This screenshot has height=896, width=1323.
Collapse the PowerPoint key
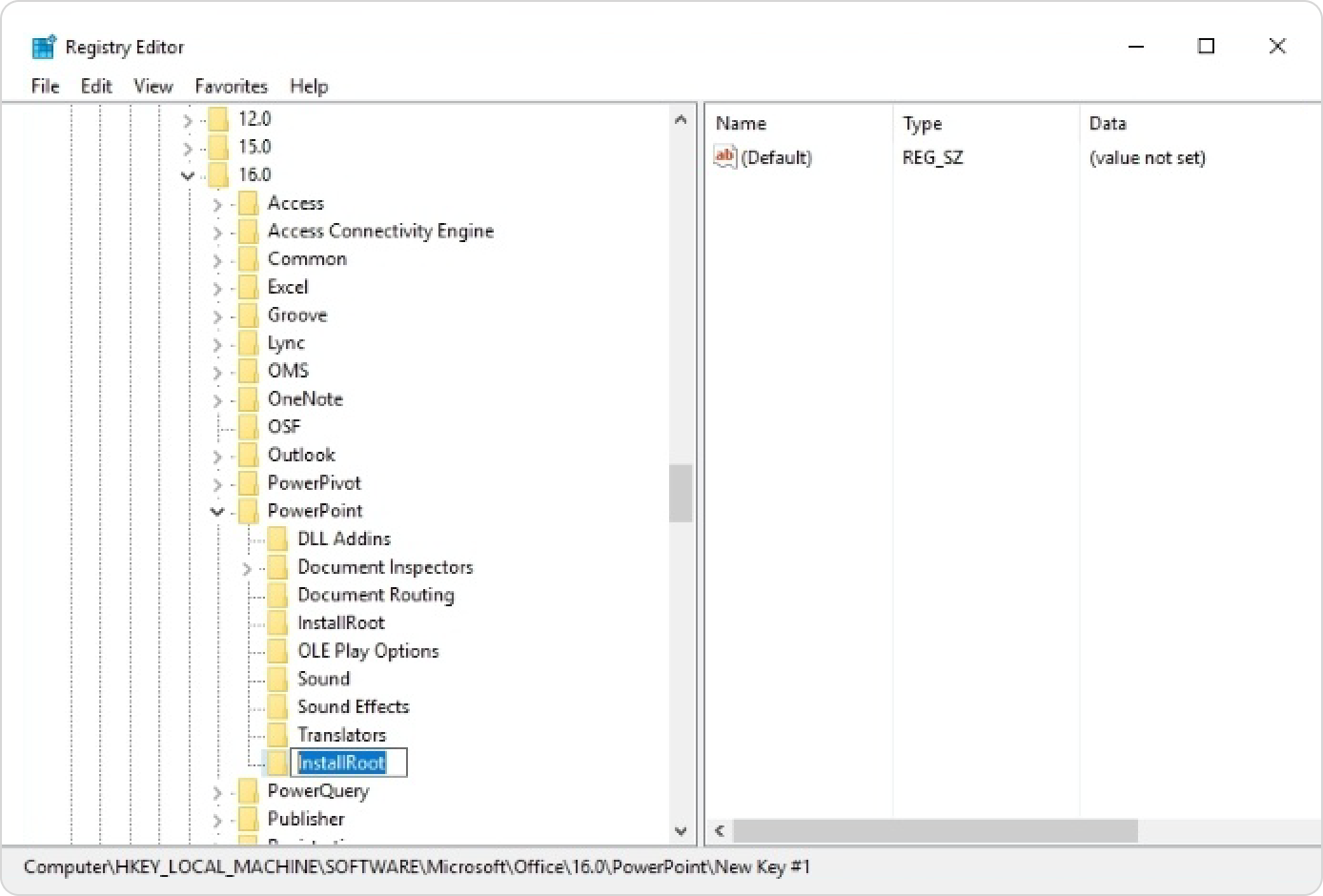217,512
